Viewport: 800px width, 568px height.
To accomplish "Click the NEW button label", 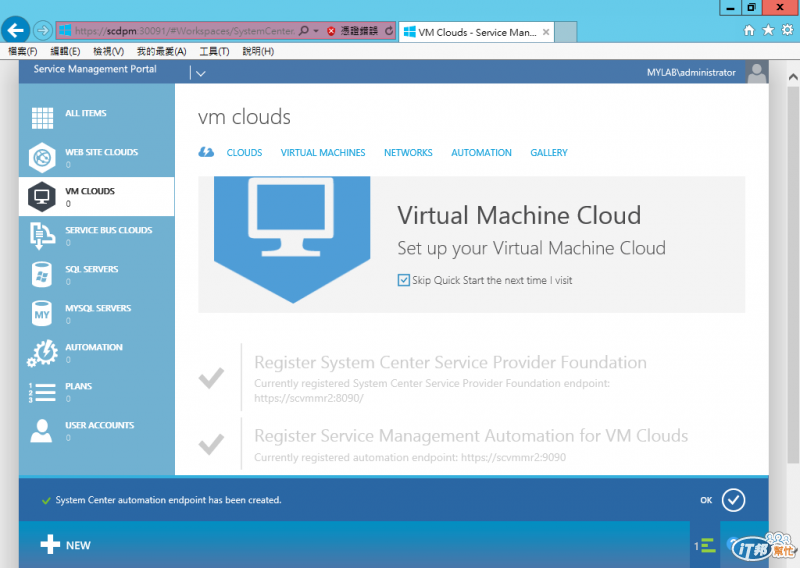I will tap(78, 545).
